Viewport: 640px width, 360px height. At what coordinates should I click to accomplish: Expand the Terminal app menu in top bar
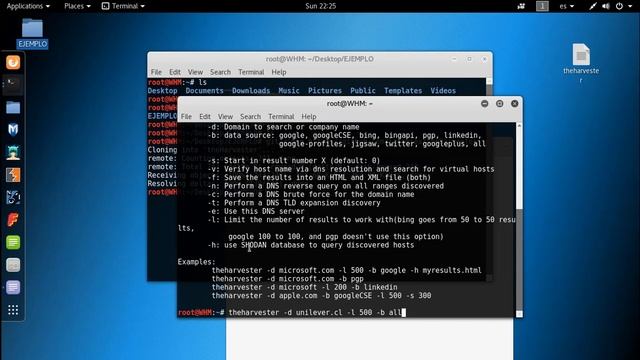click(x=123, y=6)
